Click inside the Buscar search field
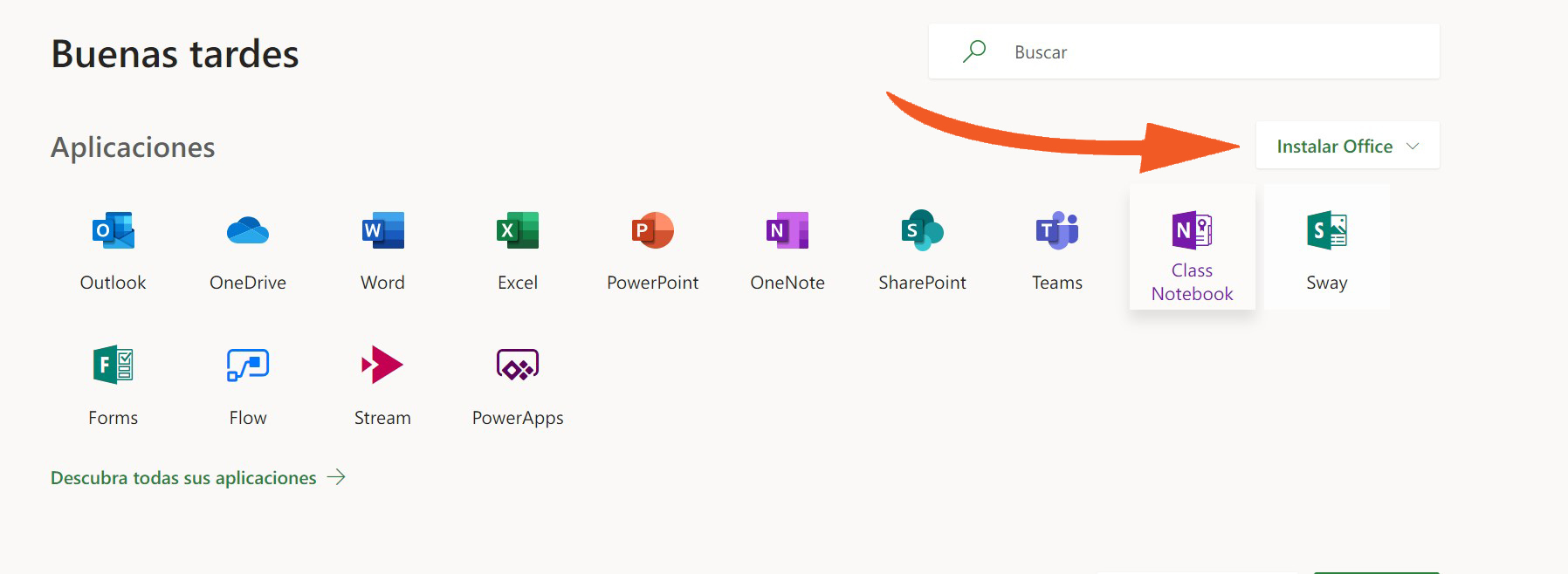 pyautogui.click(x=1184, y=51)
